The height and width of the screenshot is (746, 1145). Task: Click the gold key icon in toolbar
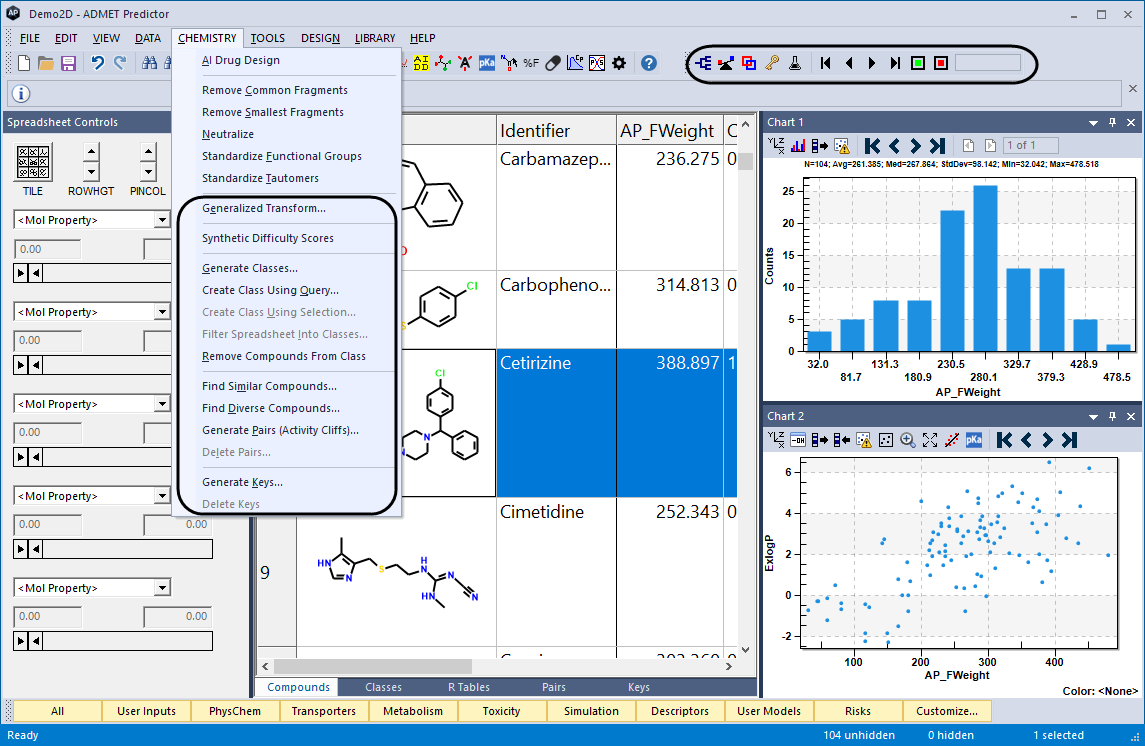[772, 64]
